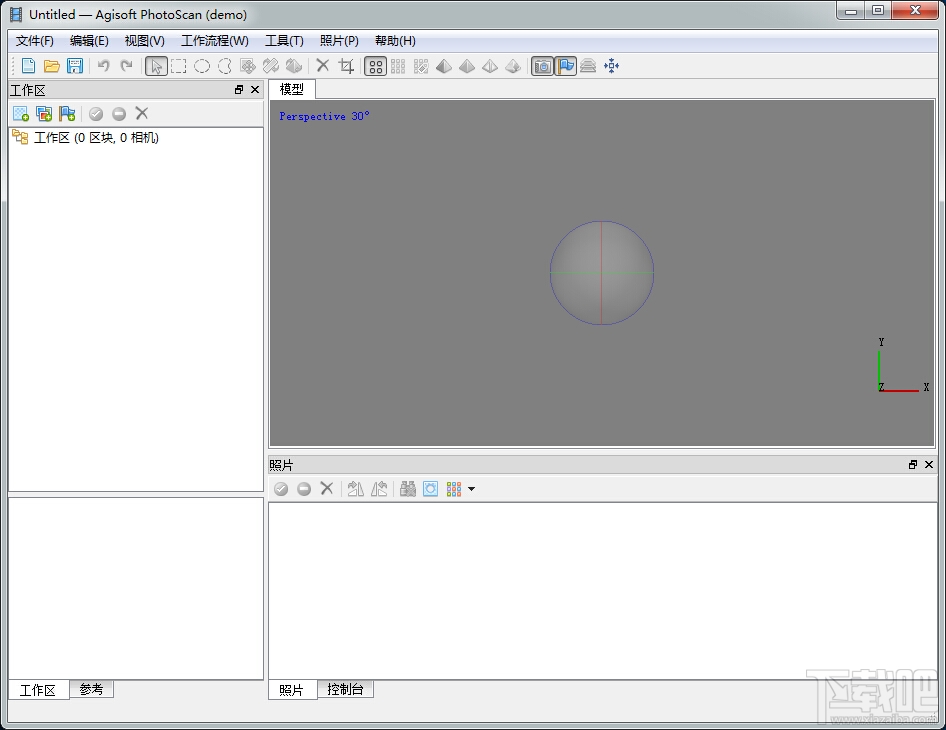Screen dimensions: 946x730
Task: Switch to the 参考 tab
Action: point(91,689)
